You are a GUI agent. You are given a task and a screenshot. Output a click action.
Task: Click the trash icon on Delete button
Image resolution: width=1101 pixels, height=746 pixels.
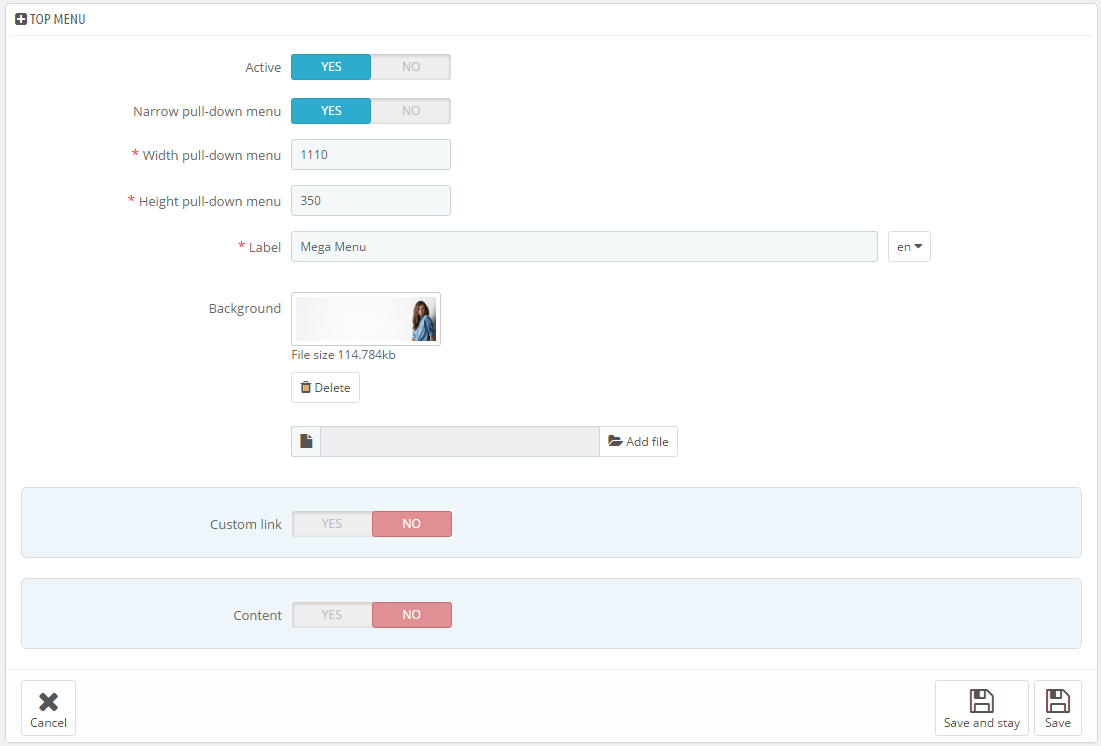pyautogui.click(x=305, y=387)
